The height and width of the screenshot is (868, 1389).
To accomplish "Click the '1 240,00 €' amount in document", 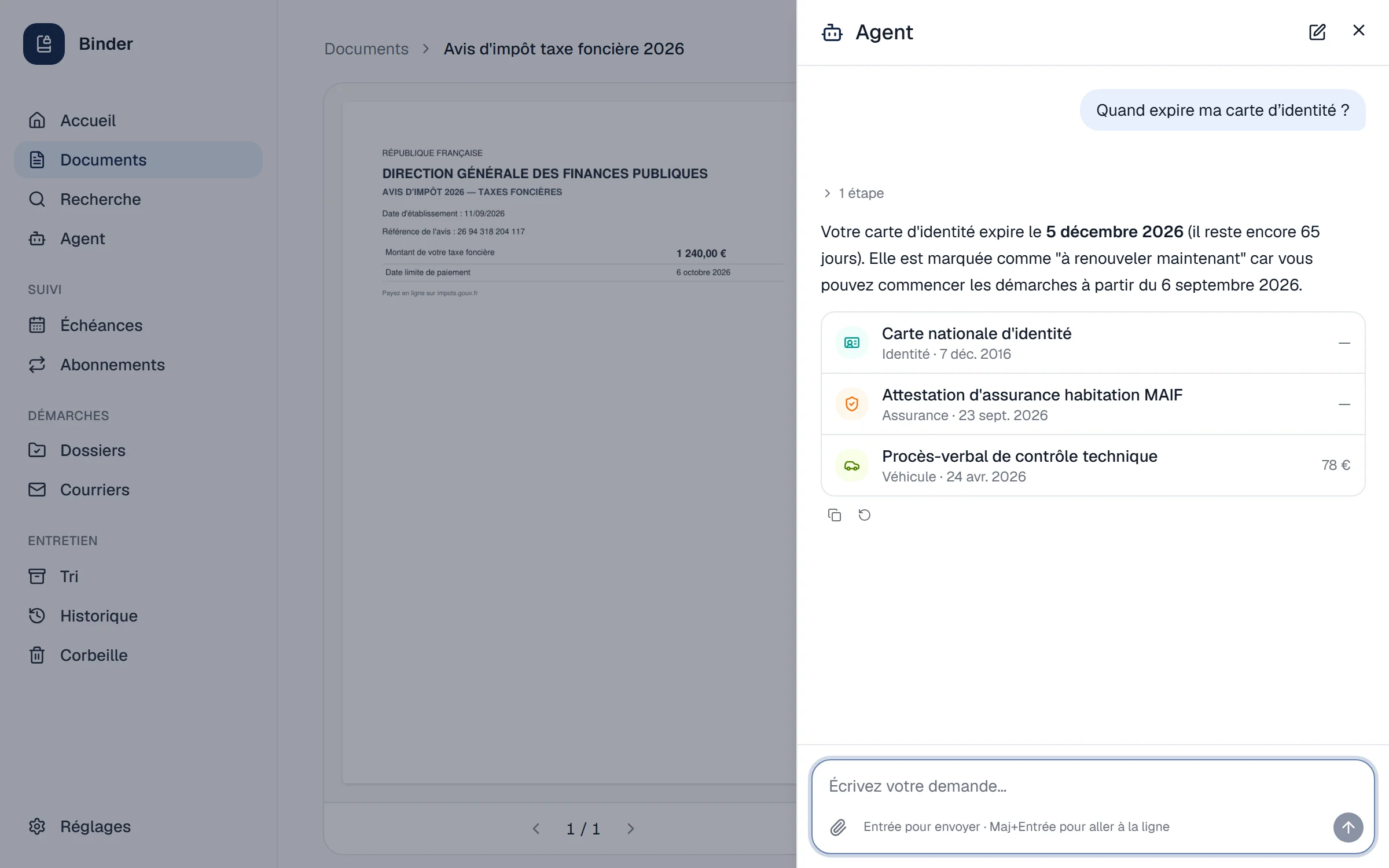I will point(701,253).
